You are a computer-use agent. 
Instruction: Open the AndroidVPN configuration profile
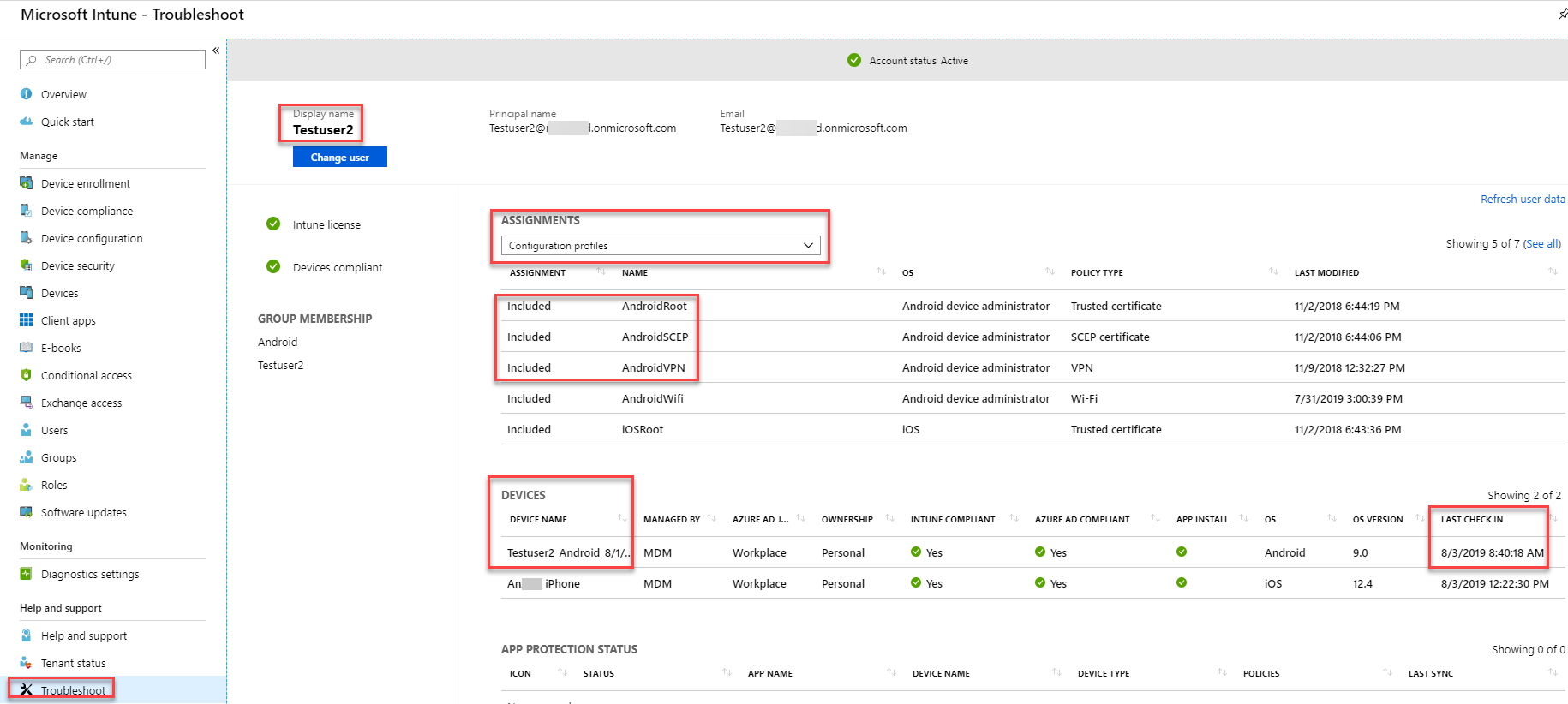654,367
